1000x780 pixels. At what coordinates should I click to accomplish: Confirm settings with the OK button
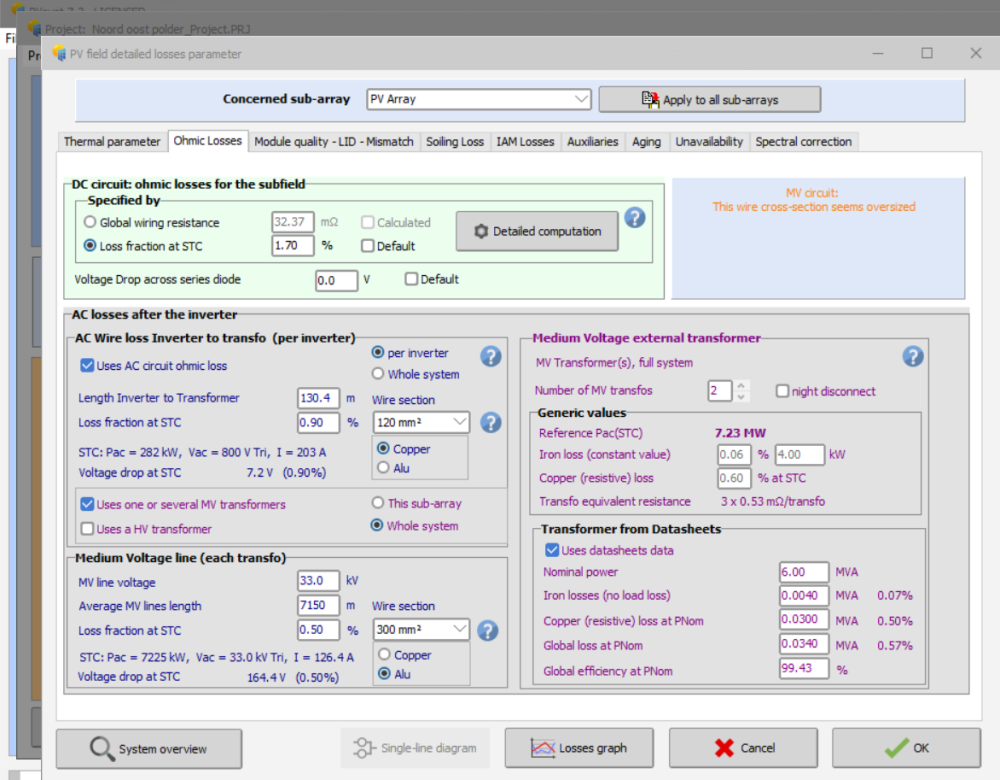click(906, 748)
